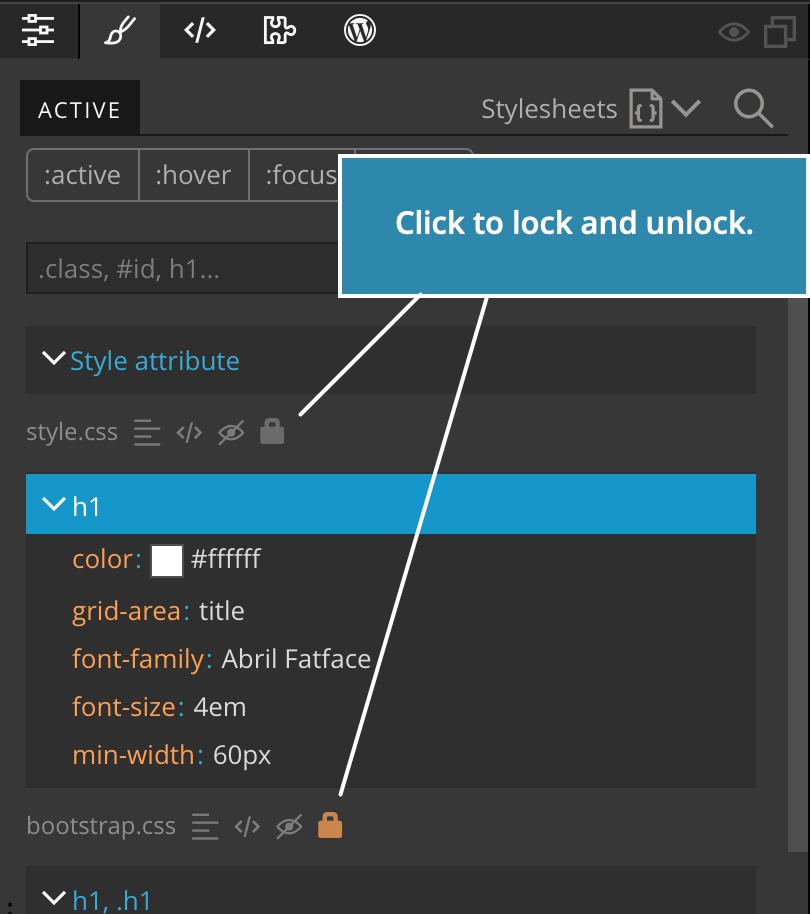Screen dimensions: 810x914
Task: Click the overlapping windows icon at top right
Action: click(x=780, y=31)
